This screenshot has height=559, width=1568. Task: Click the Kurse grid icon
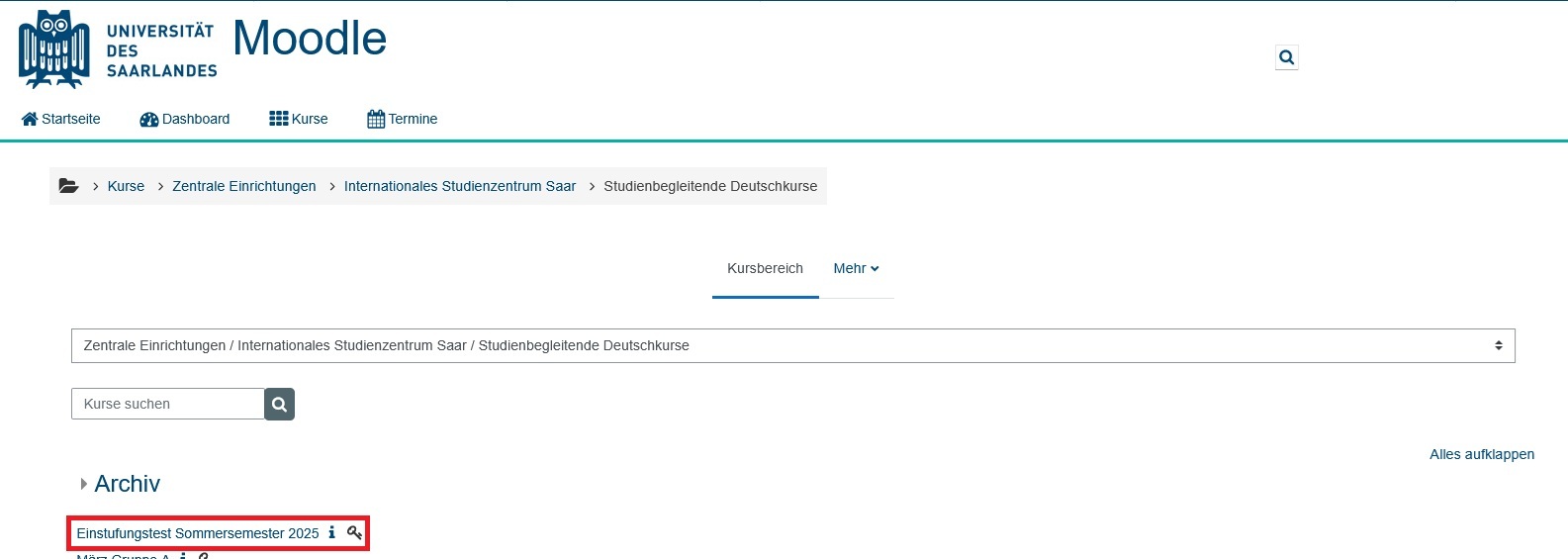(279, 119)
